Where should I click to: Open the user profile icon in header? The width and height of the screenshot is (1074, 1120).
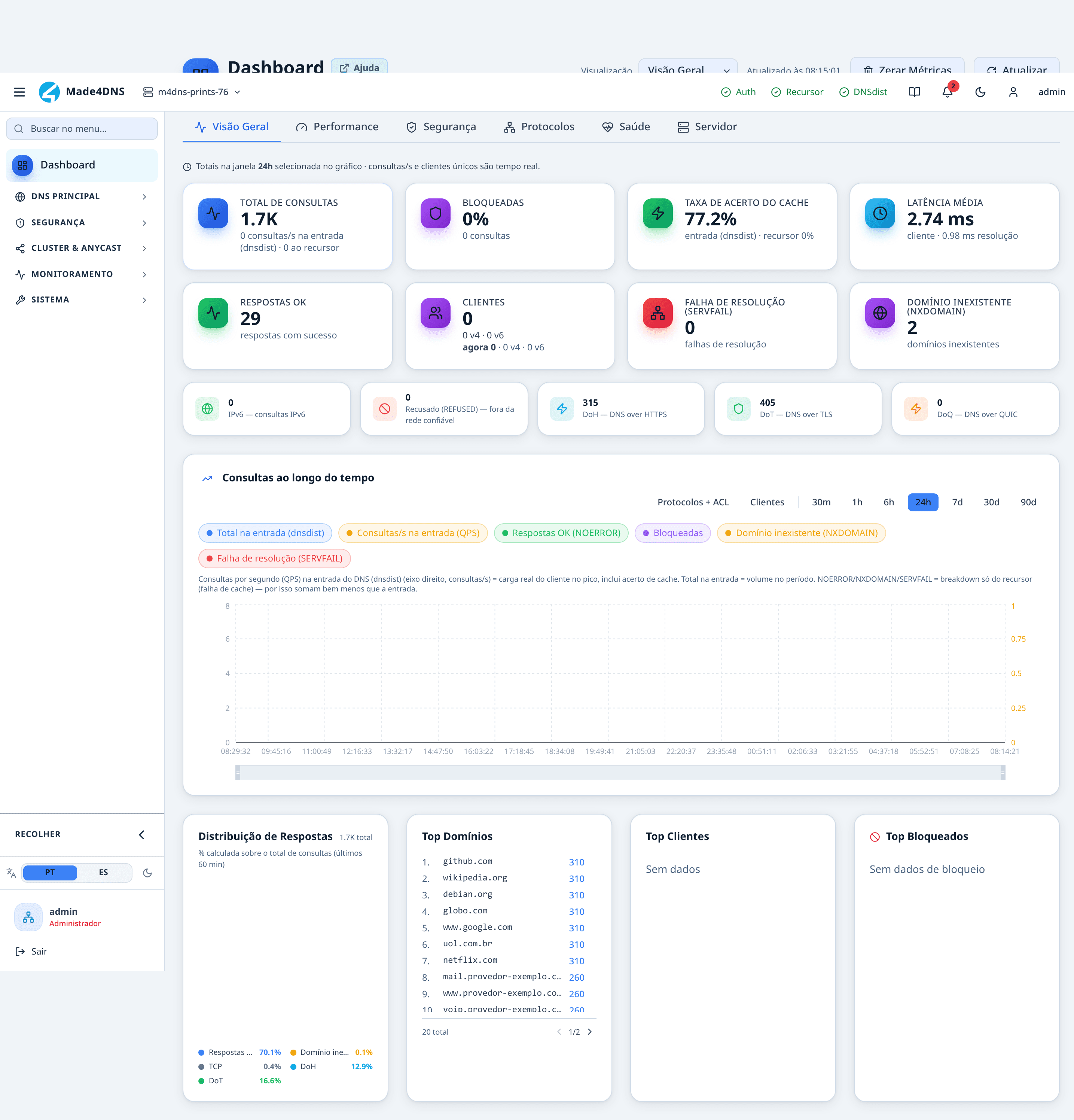tap(1013, 92)
